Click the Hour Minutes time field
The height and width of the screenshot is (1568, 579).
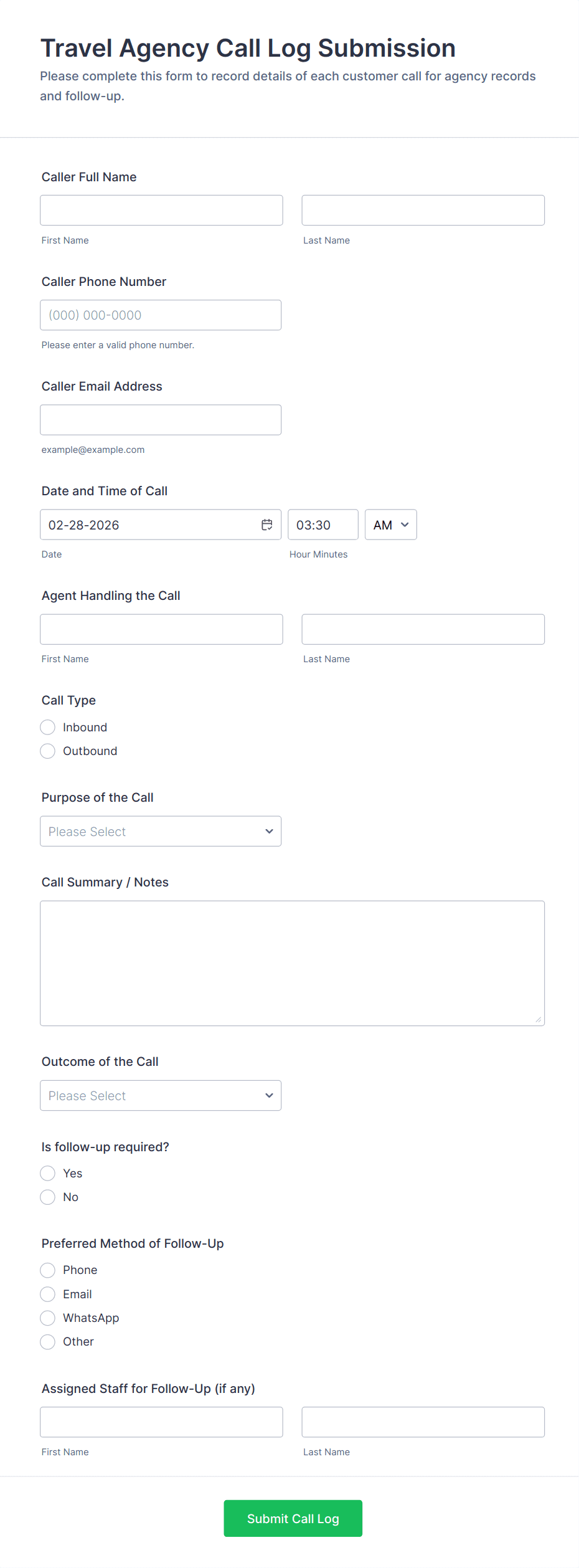322,525
